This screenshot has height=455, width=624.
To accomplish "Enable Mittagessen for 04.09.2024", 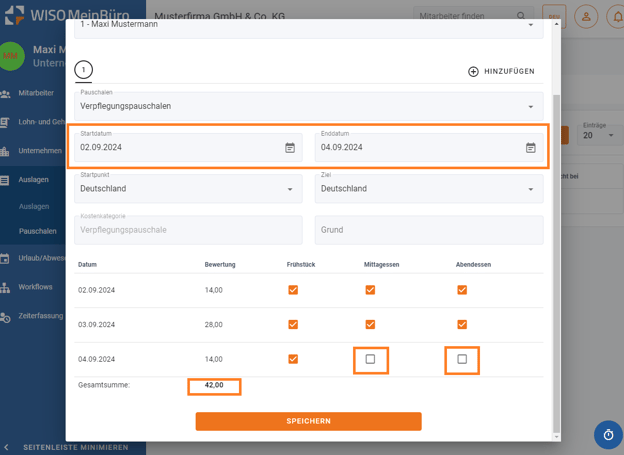I will coord(370,359).
